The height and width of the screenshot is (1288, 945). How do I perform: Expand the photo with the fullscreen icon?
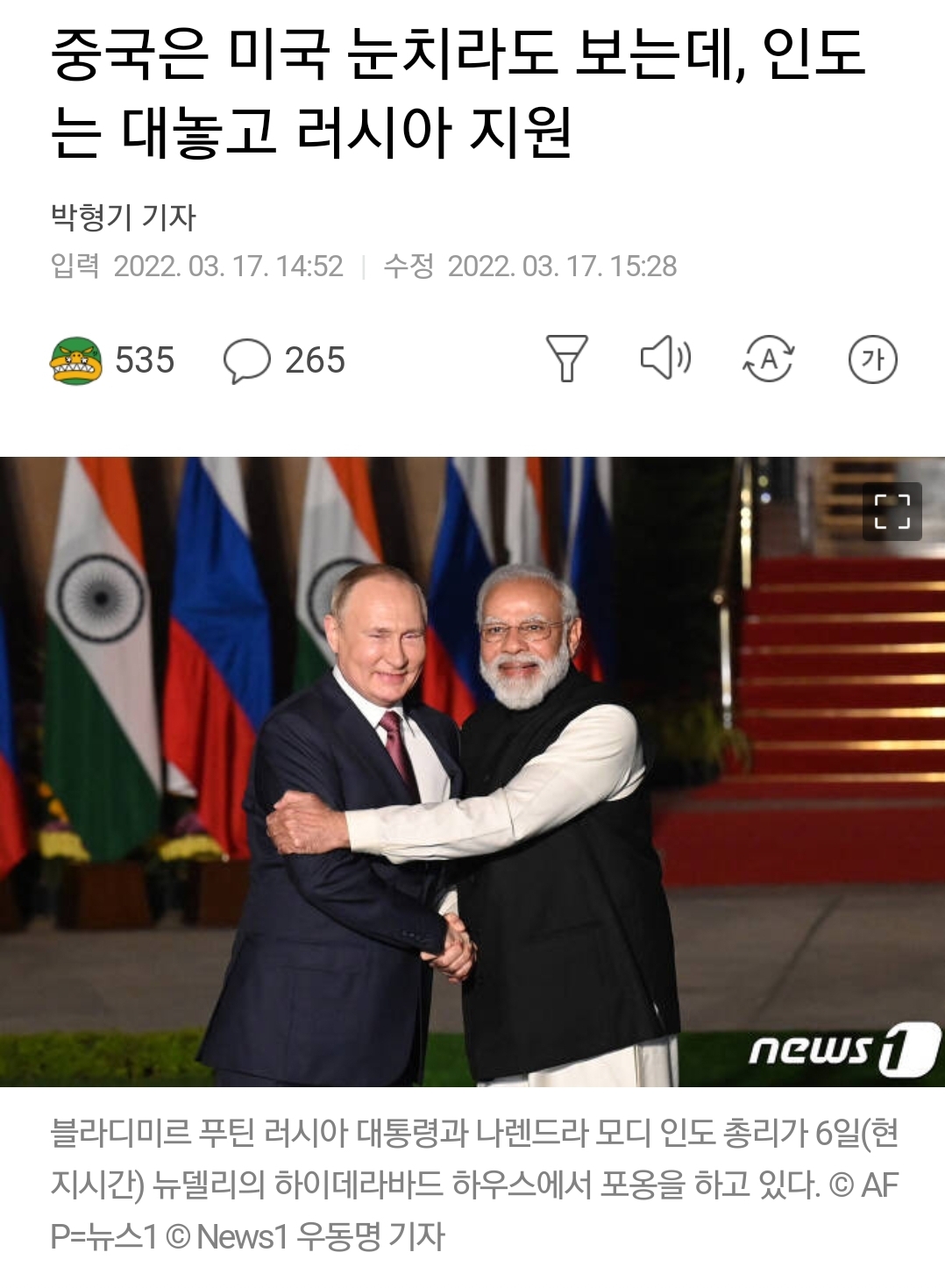click(892, 511)
